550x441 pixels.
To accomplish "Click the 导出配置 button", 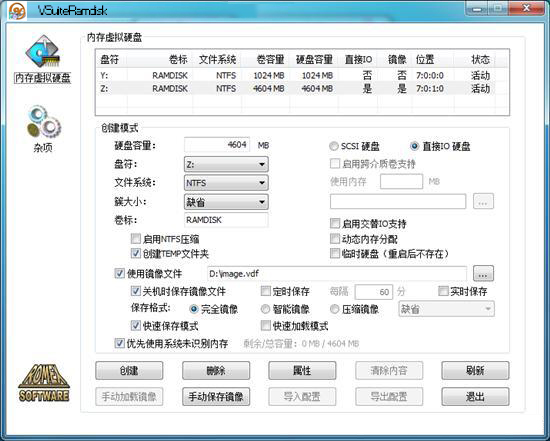I will coord(389,397).
